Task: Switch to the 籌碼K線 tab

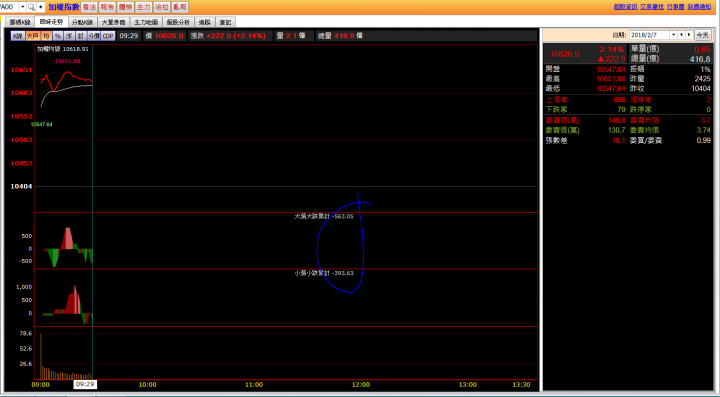Action: (x=20, y=22)
